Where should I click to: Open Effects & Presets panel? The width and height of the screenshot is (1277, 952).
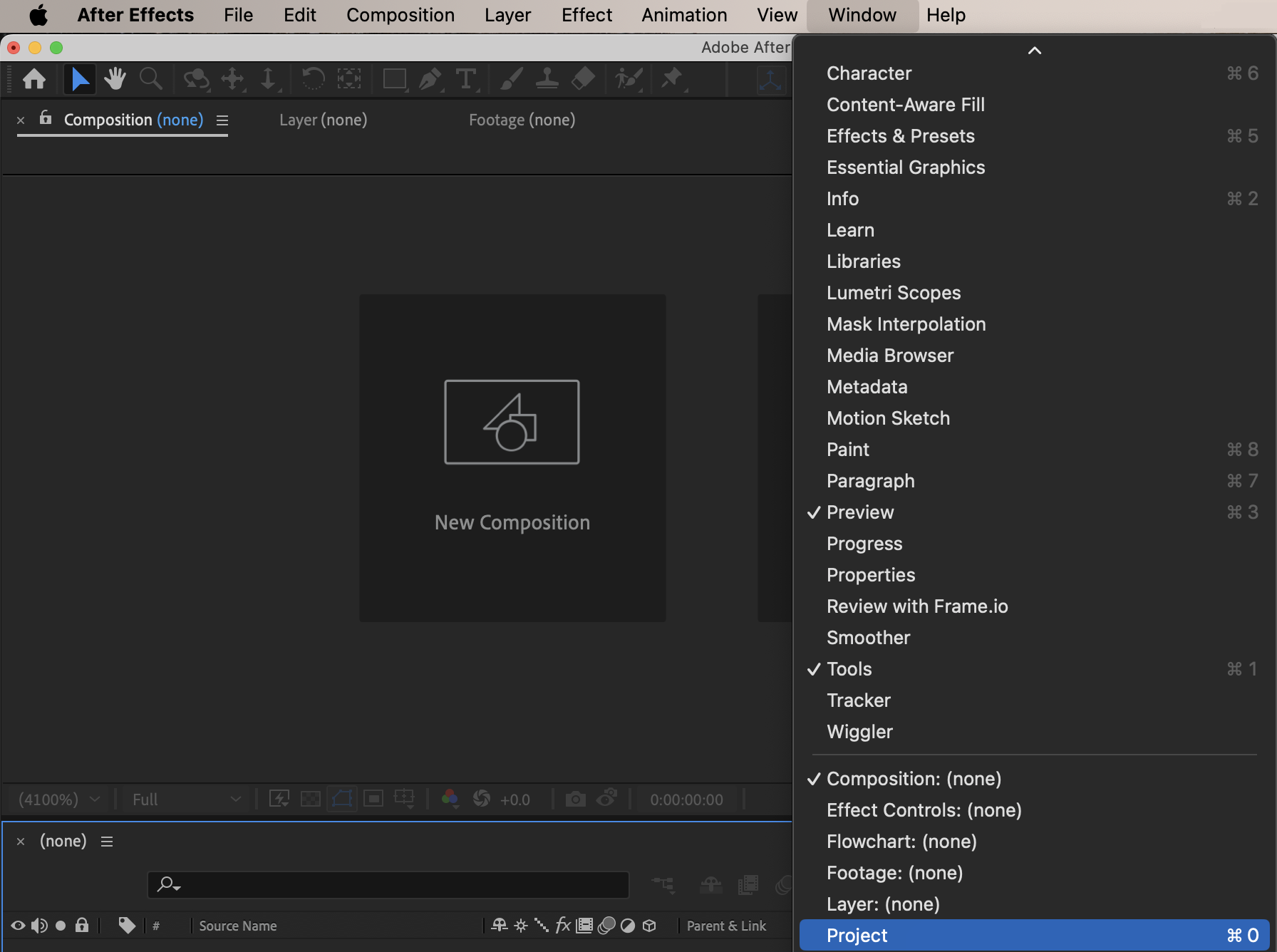coord(900,136)
